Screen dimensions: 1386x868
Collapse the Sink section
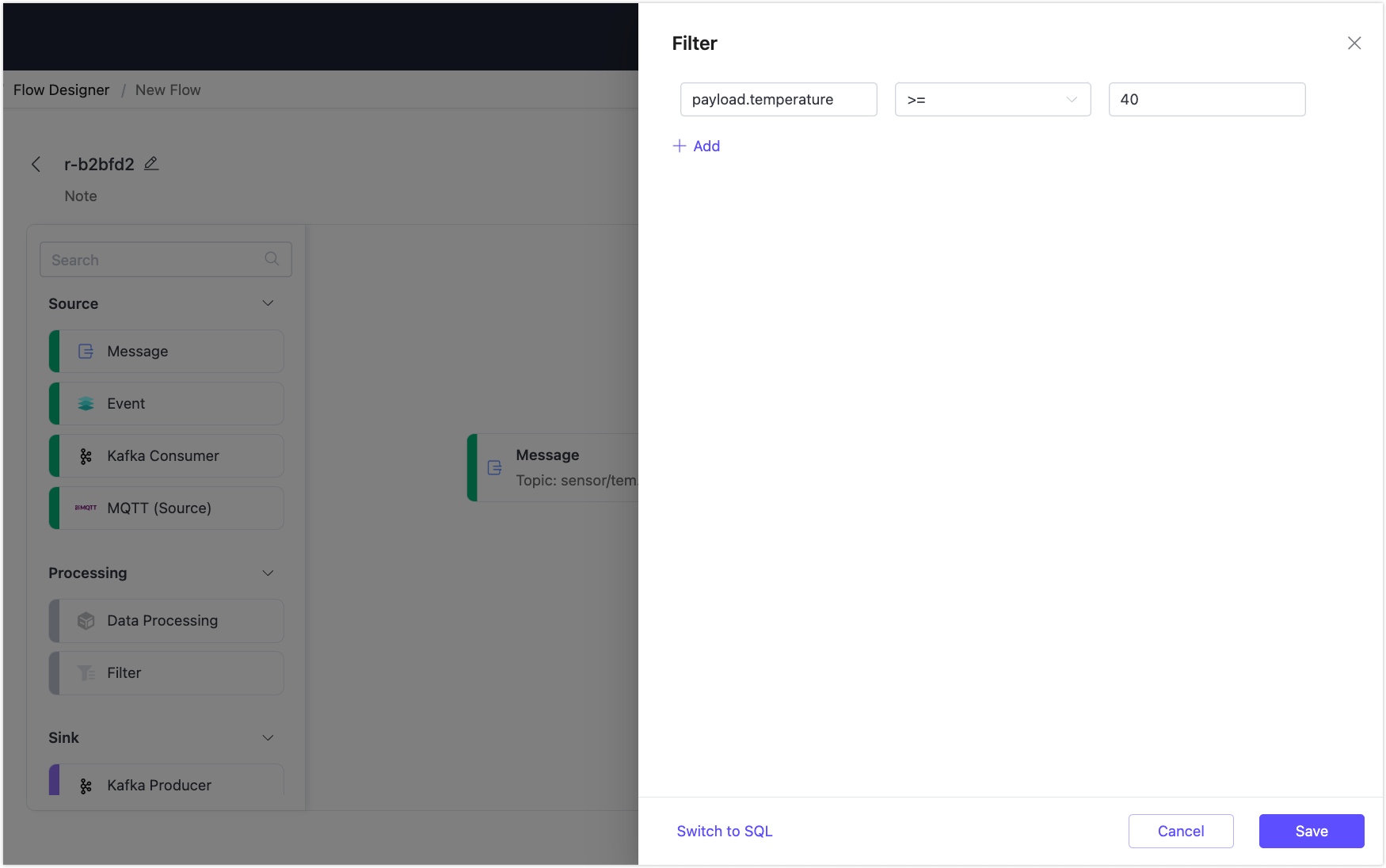click(x=268, y=737)
